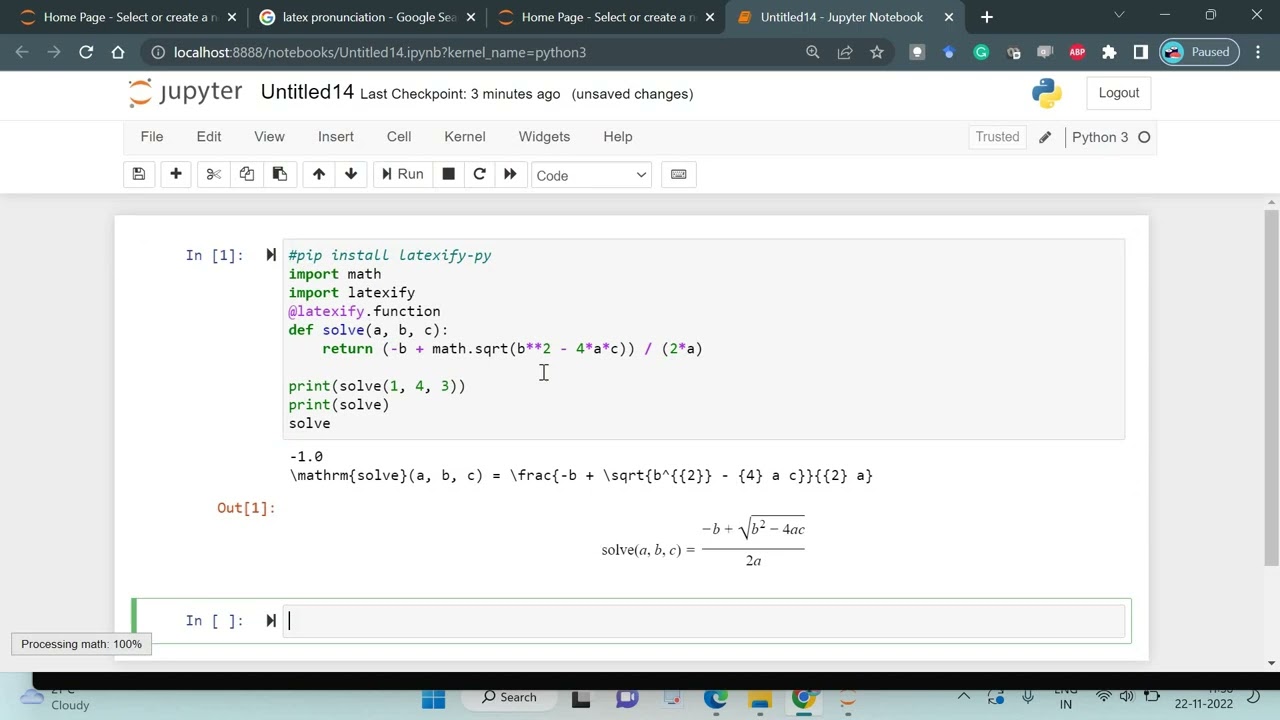
Task: Open the Kernel menu
Action: 465,136
